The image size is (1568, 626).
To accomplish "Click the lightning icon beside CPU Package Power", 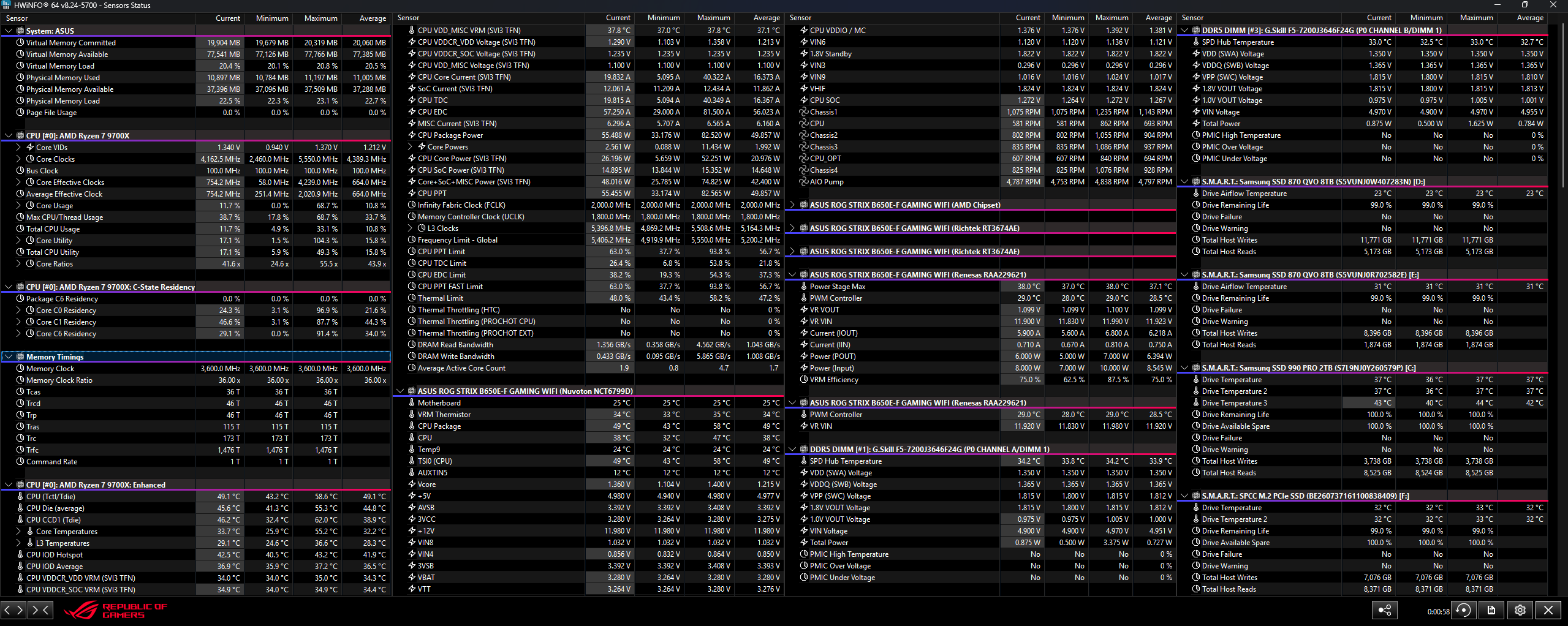I will click(x=412, y=135).
